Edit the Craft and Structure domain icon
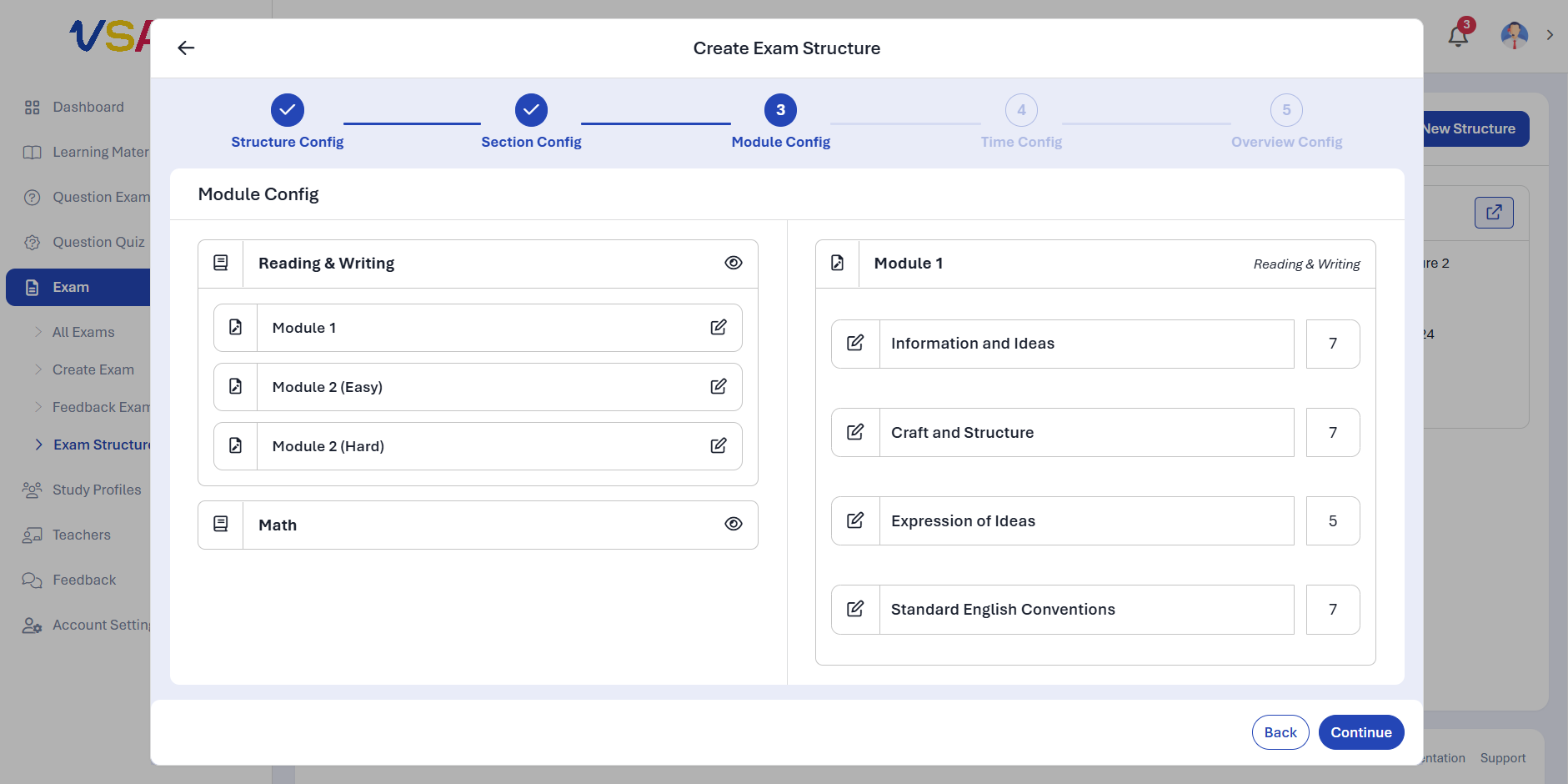This screenshot has height=784, width=1568. 855,432
